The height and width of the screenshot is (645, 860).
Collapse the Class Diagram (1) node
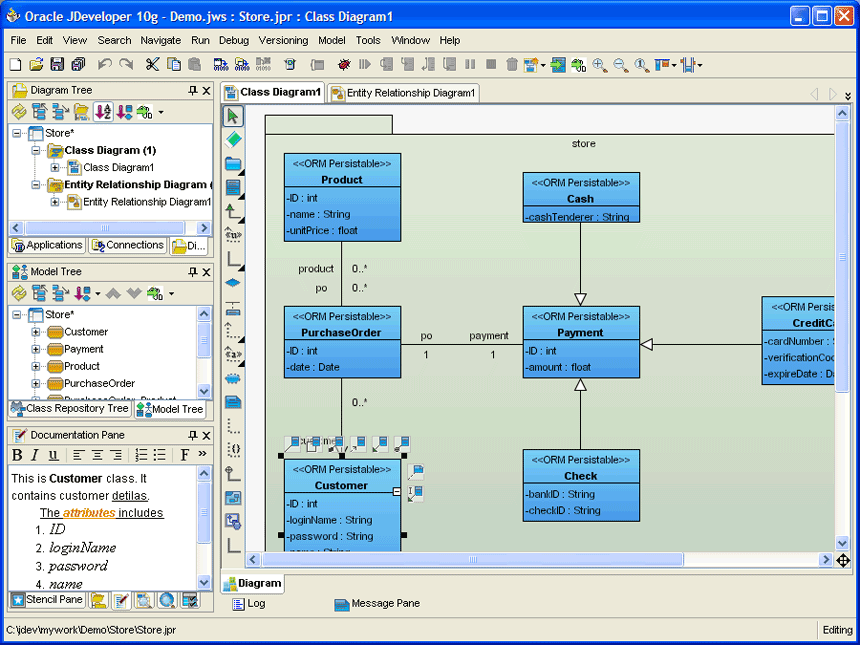(x=36, y=150)
